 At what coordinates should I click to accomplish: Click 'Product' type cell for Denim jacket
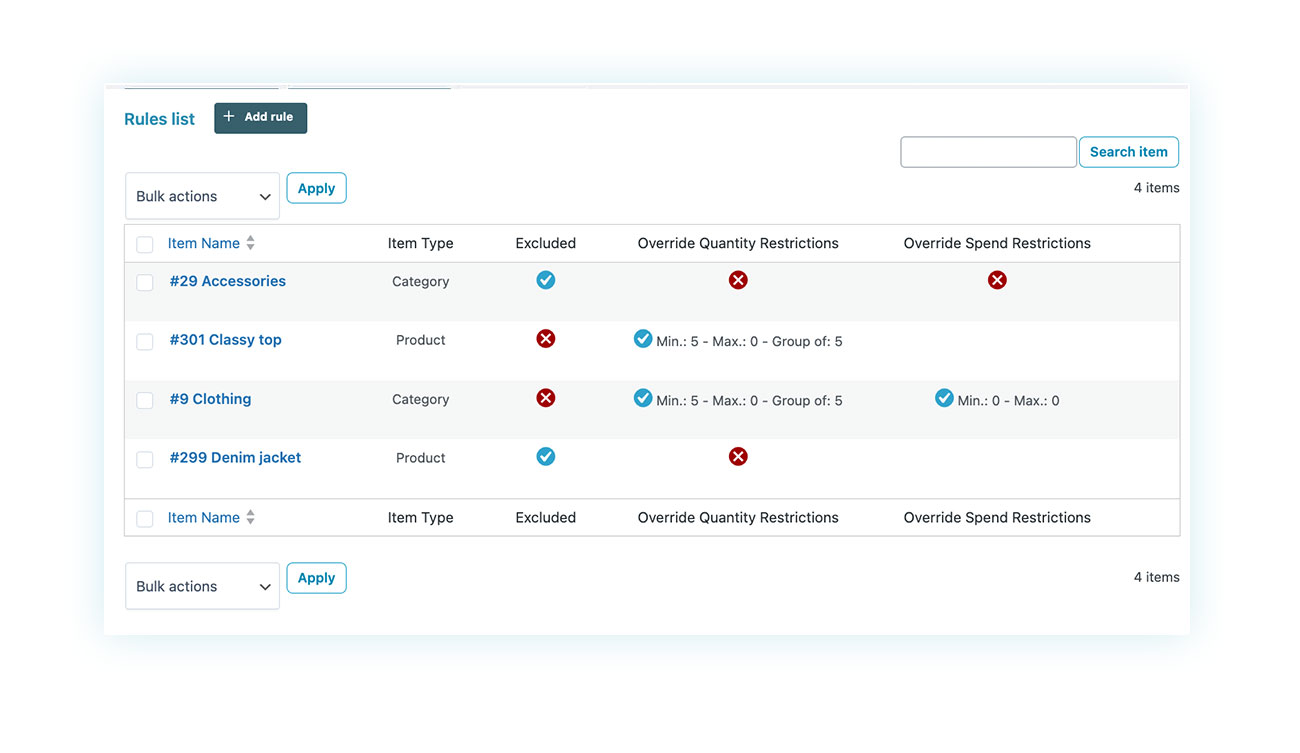tap(420, 458)
